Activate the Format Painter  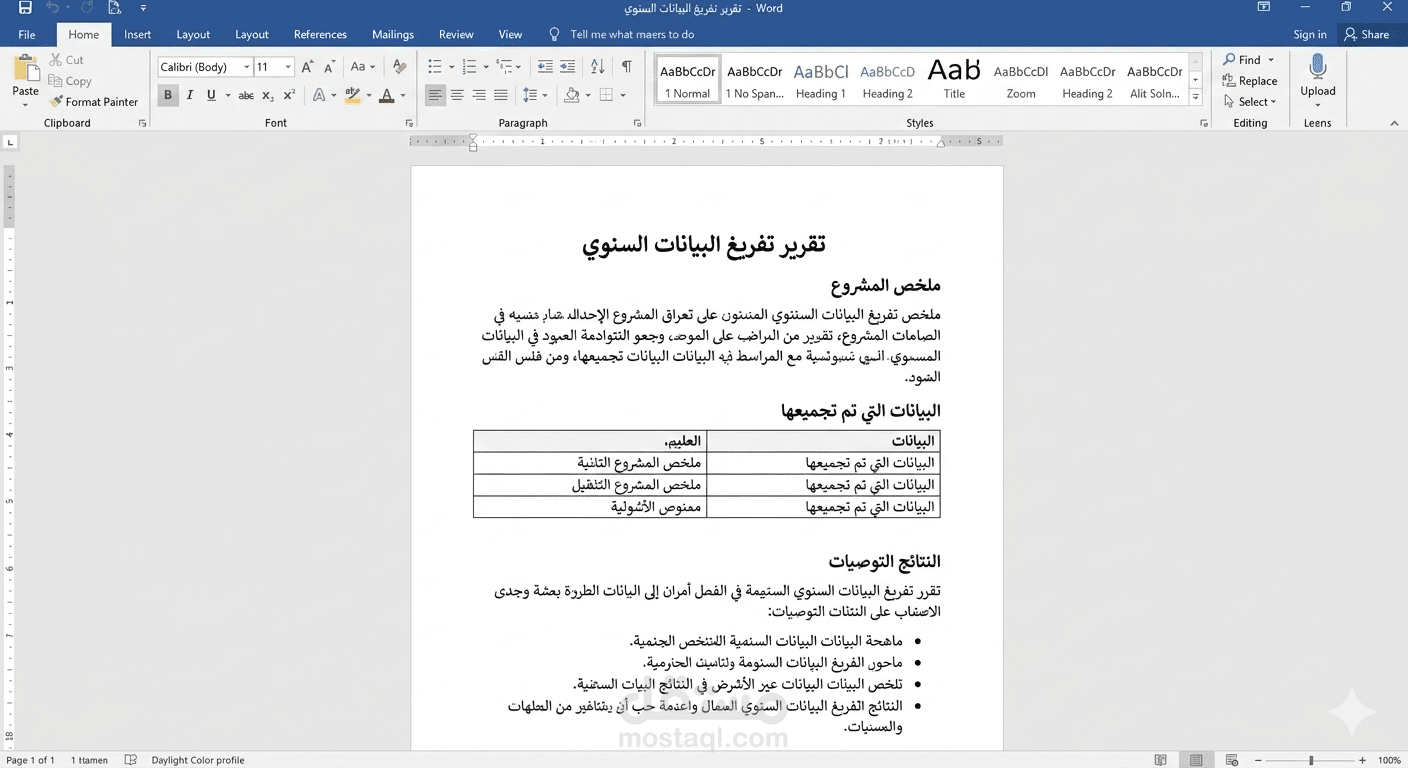[94, 102]
